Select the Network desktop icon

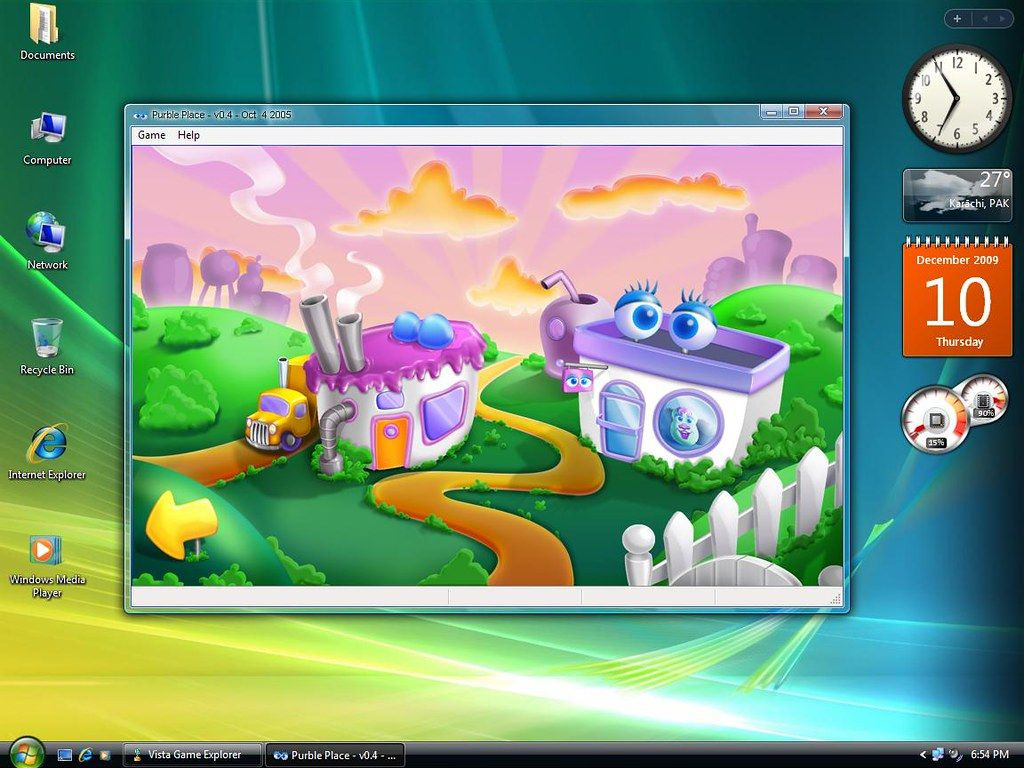click(x=47, y=242)
